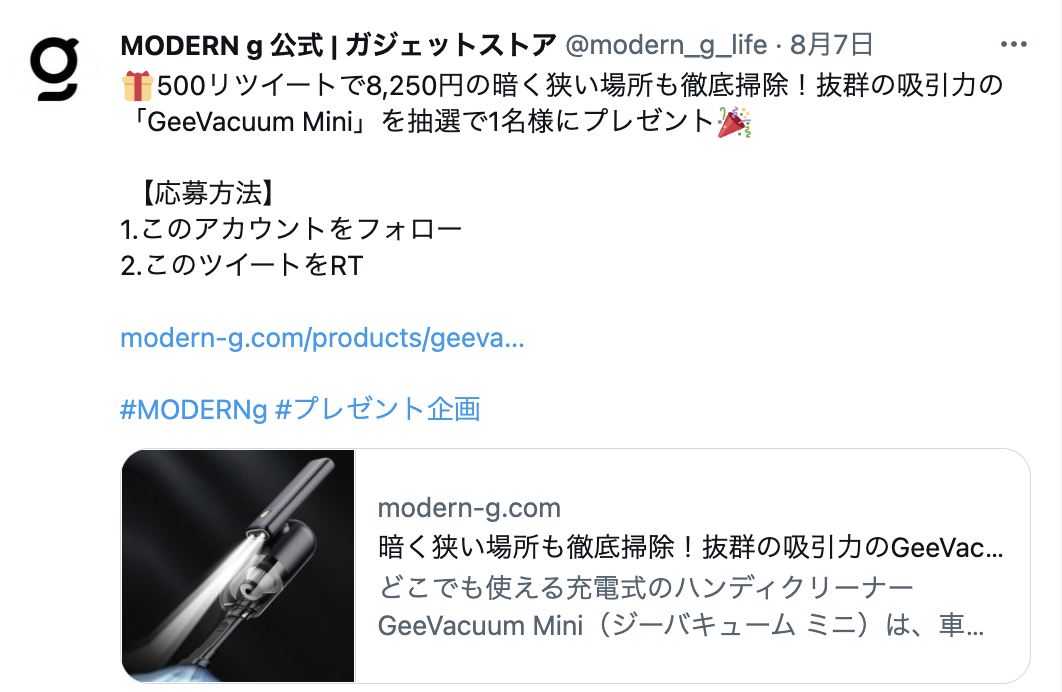Click 「GeeVacuum Mini」 text in tweet body
1062x692 pixels.
(249, 122)
